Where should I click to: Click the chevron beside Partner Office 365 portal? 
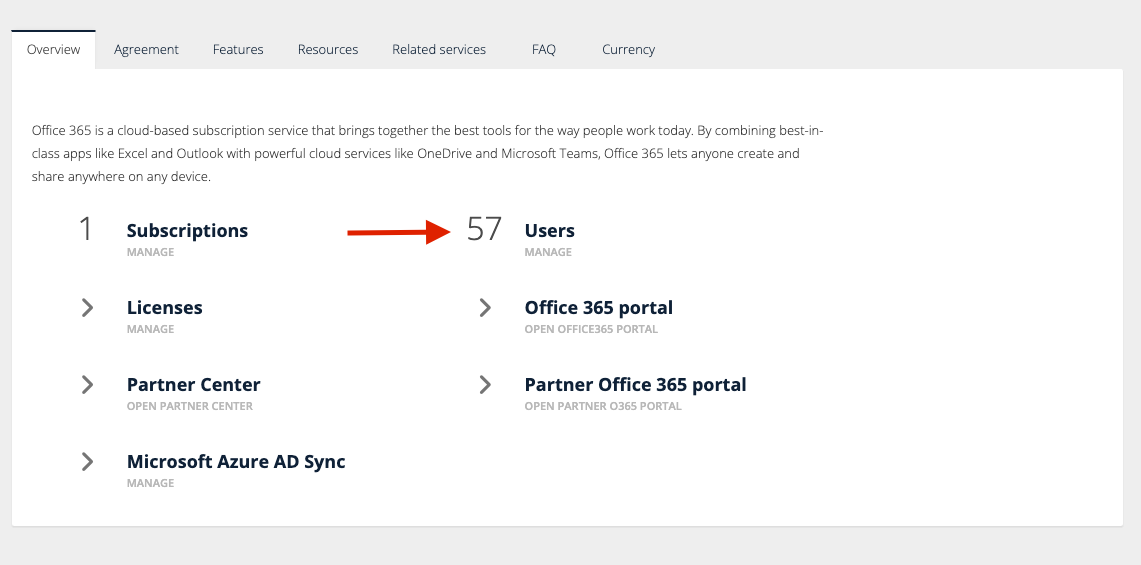click(x=485, y=385)
